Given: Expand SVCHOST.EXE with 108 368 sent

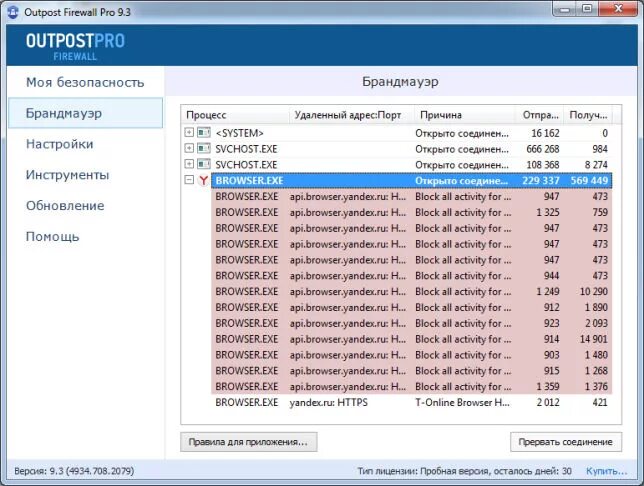Looking at the screenshot, I should [x=189, y=164].
